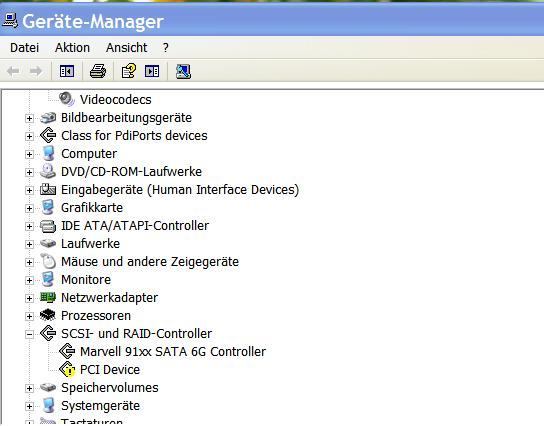Expand the DVD/CD-ROM-Laufwerke node
The height and width of the screenshot is (426, 544).
pyautogui.click(x=29, y=172)
